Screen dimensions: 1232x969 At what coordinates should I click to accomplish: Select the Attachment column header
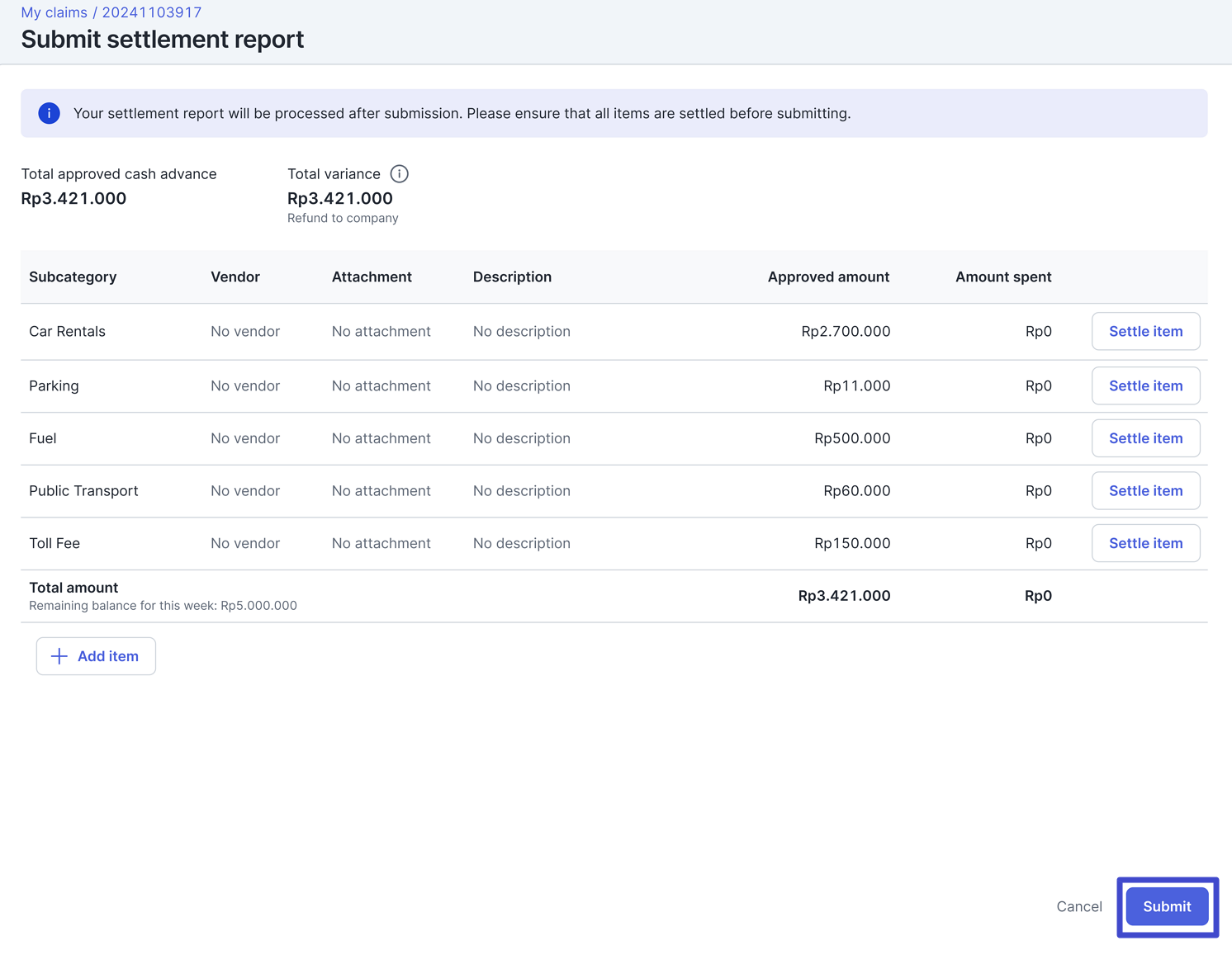coord(372,277)
